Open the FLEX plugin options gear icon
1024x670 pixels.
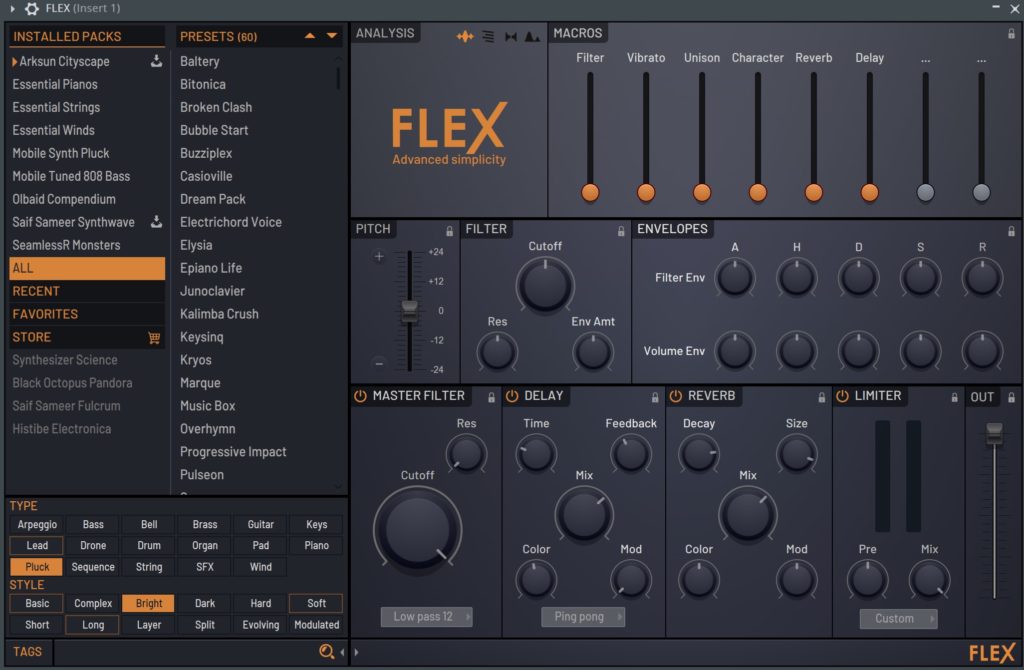point(31,8)
